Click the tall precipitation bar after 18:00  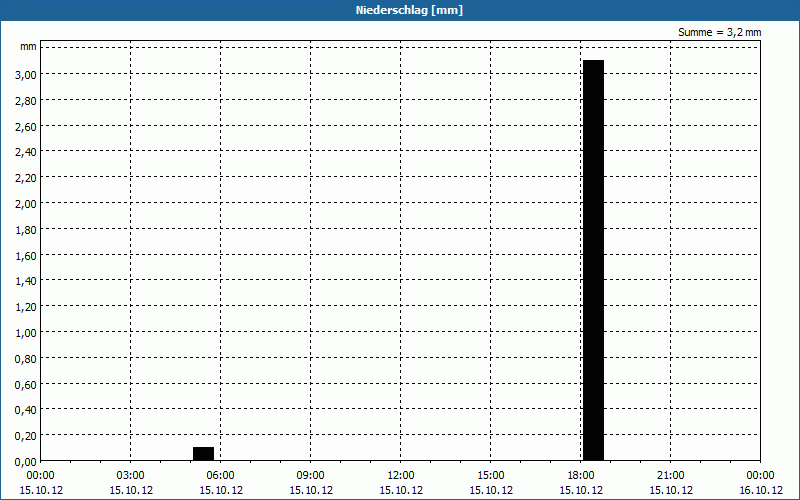click(x=593, y=260)
